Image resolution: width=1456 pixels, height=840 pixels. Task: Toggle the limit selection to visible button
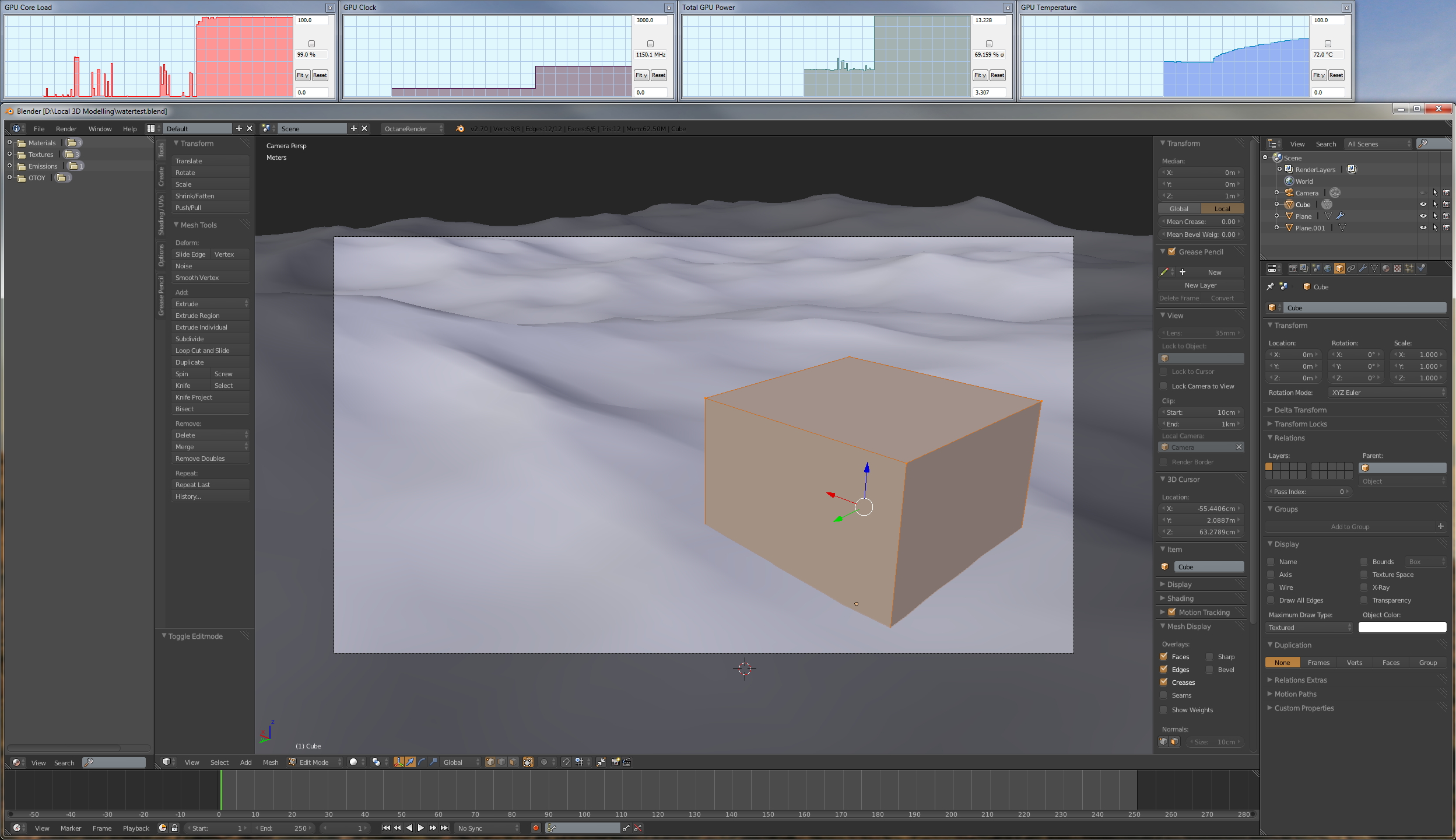[528, 762]
